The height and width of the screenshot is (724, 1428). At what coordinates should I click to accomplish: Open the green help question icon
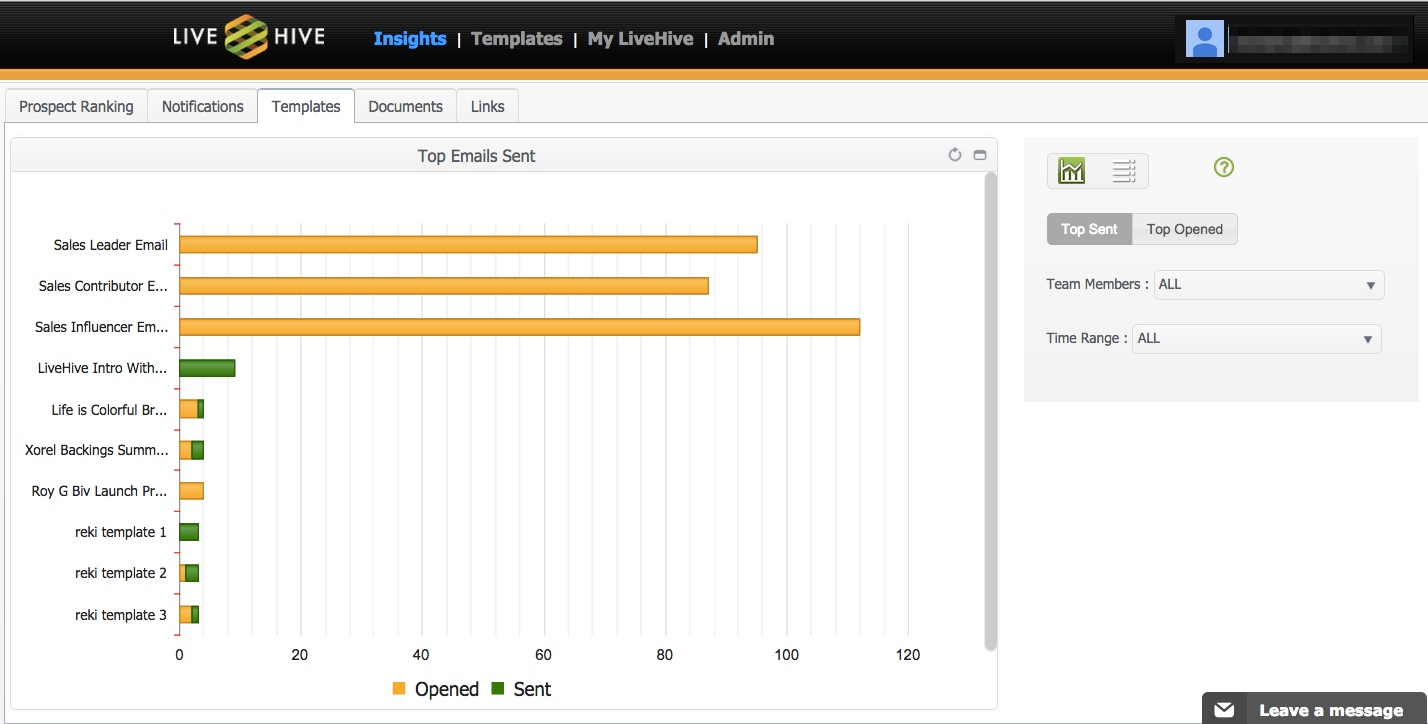1223,168
